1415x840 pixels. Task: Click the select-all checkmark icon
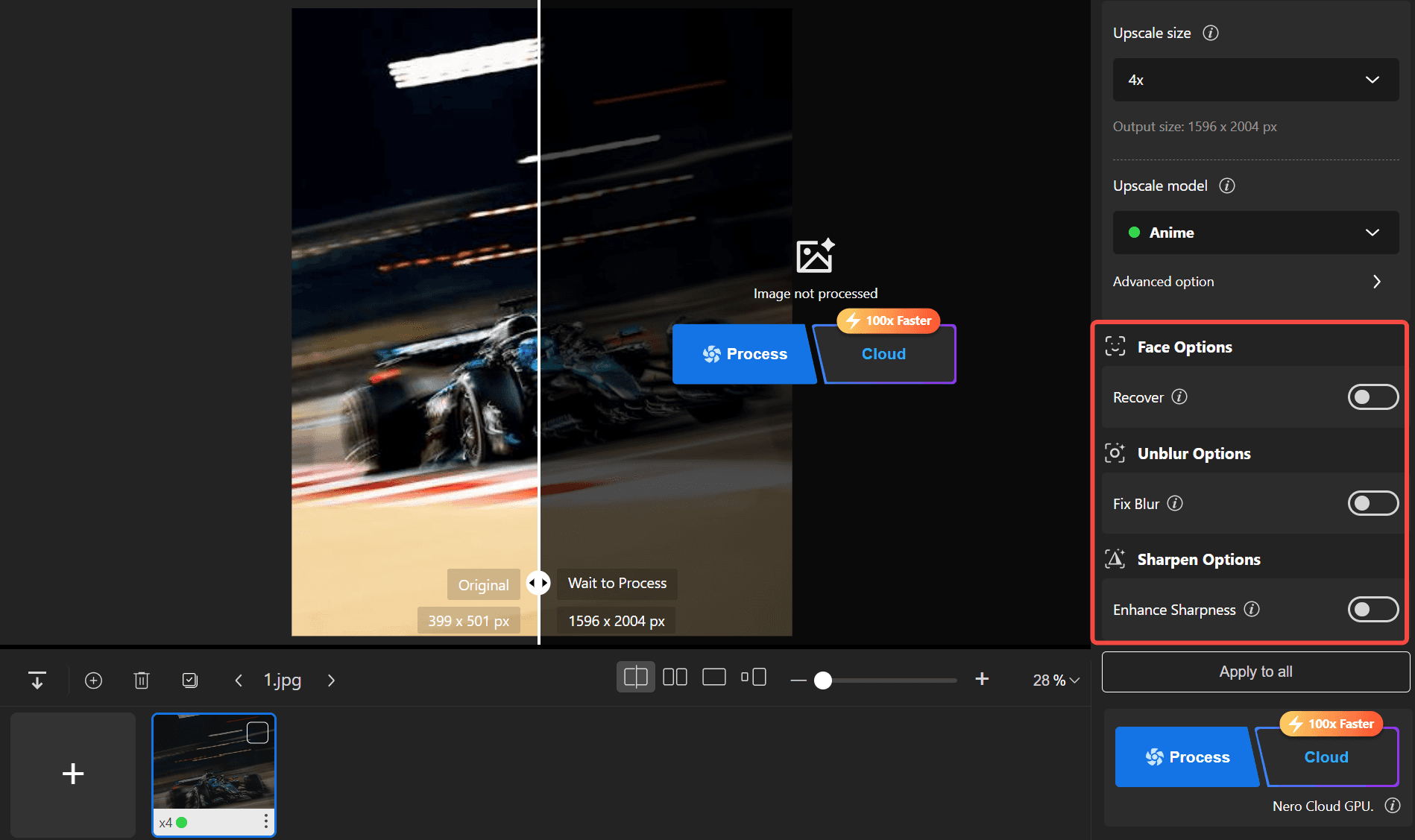(x=190, y=680)
